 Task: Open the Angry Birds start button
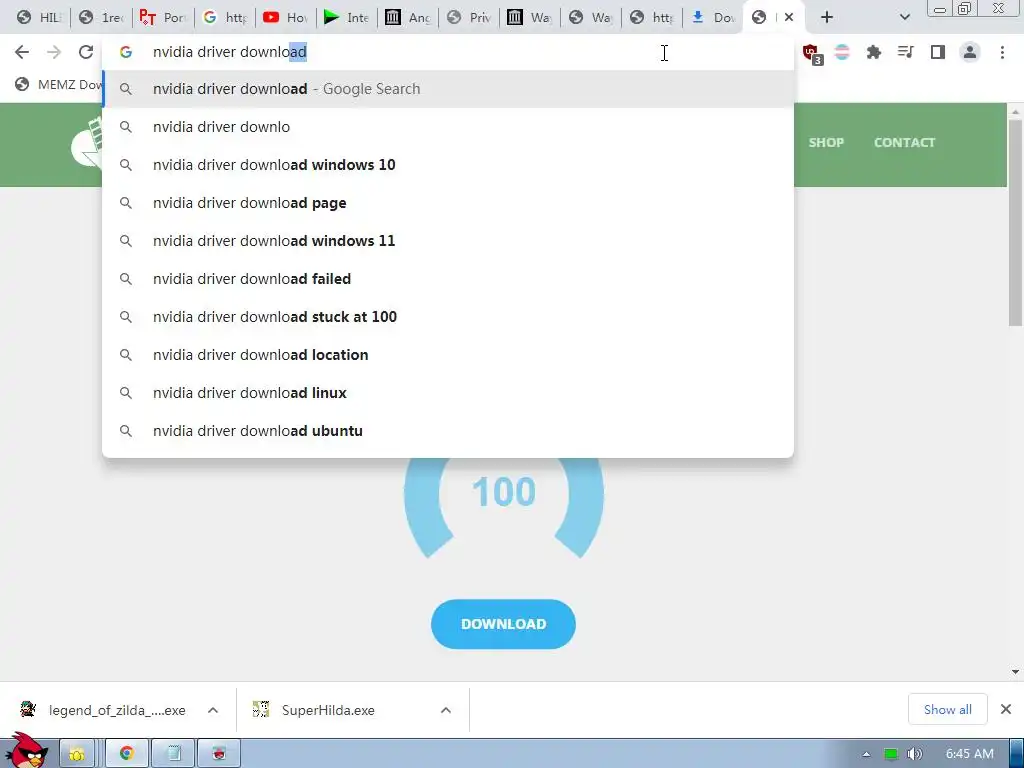(27, 751)
